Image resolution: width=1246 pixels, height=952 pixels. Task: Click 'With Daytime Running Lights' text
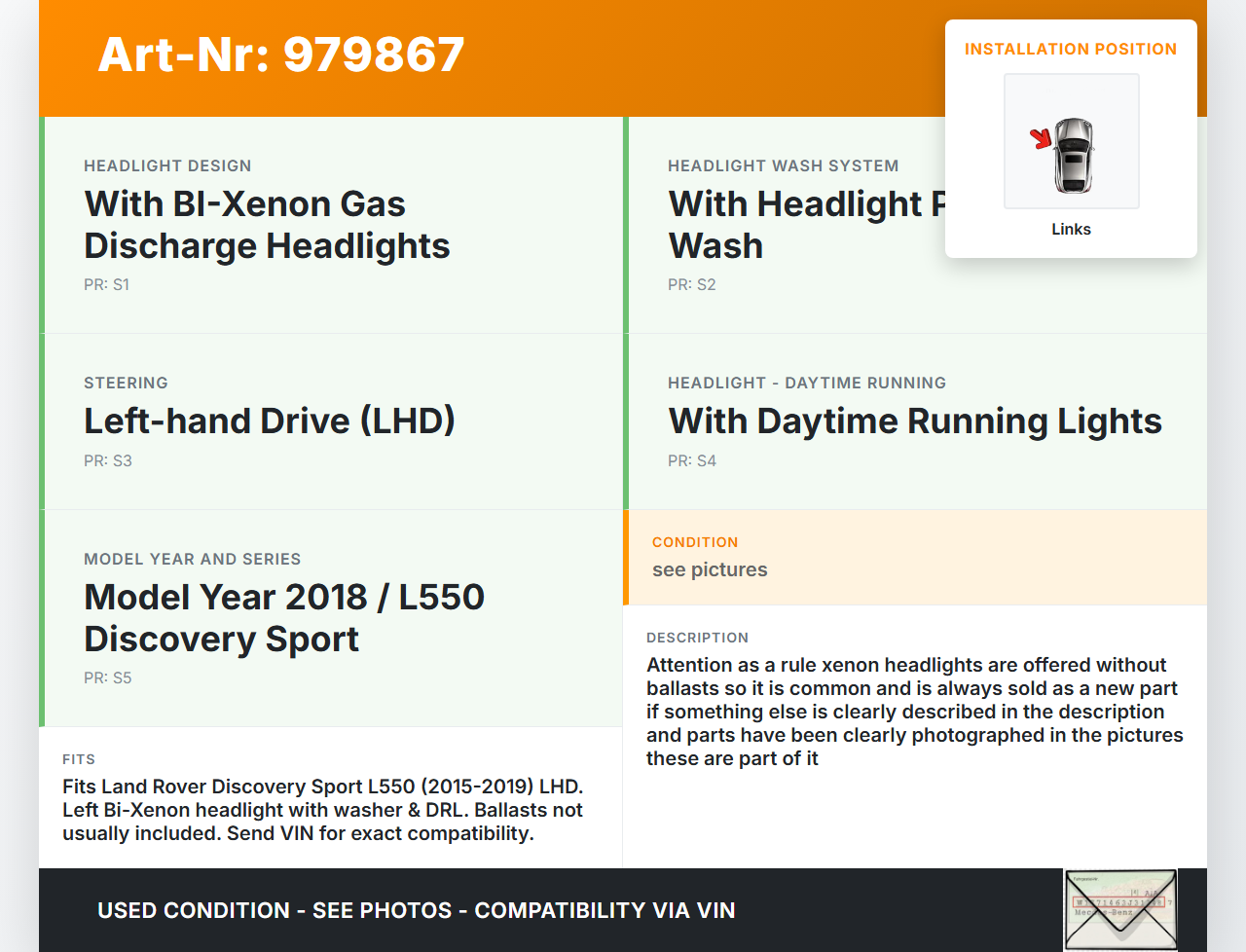click(914, 421)
